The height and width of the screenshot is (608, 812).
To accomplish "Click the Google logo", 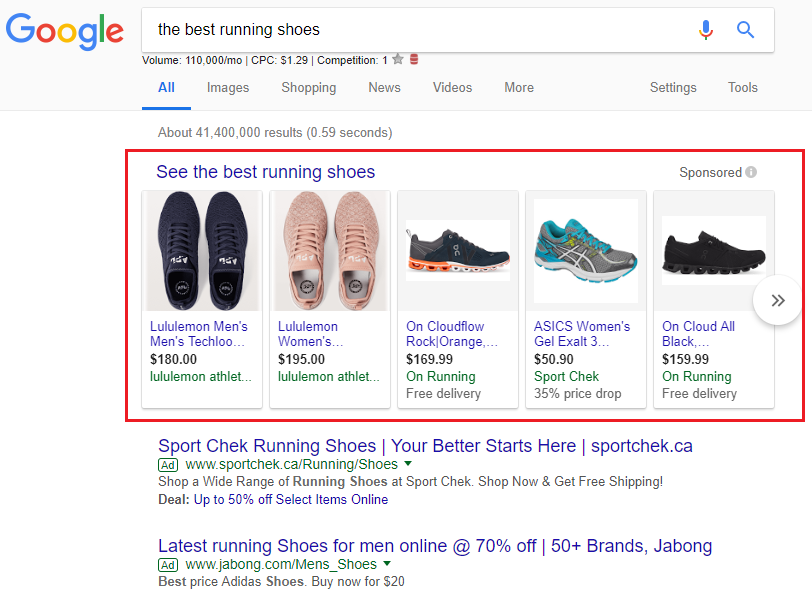I will 65,30.
